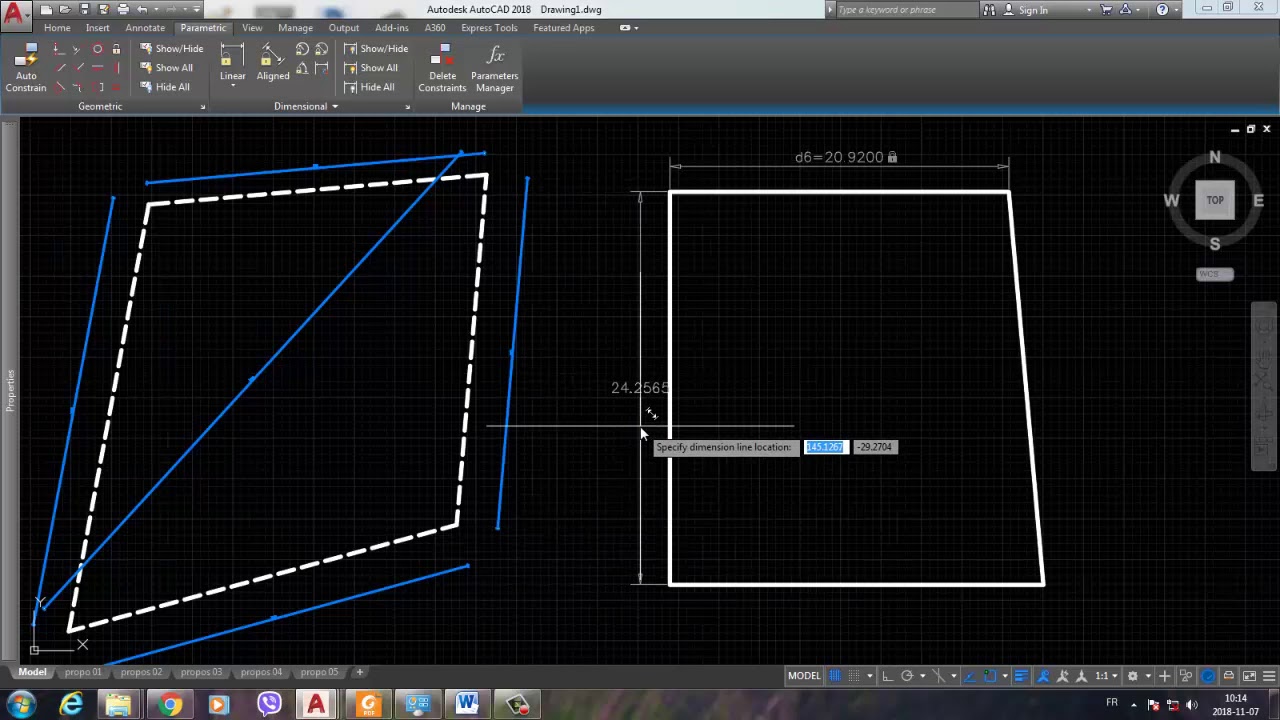
Task: Apply the Radius dimensional constraint
Action: [302, 49]
